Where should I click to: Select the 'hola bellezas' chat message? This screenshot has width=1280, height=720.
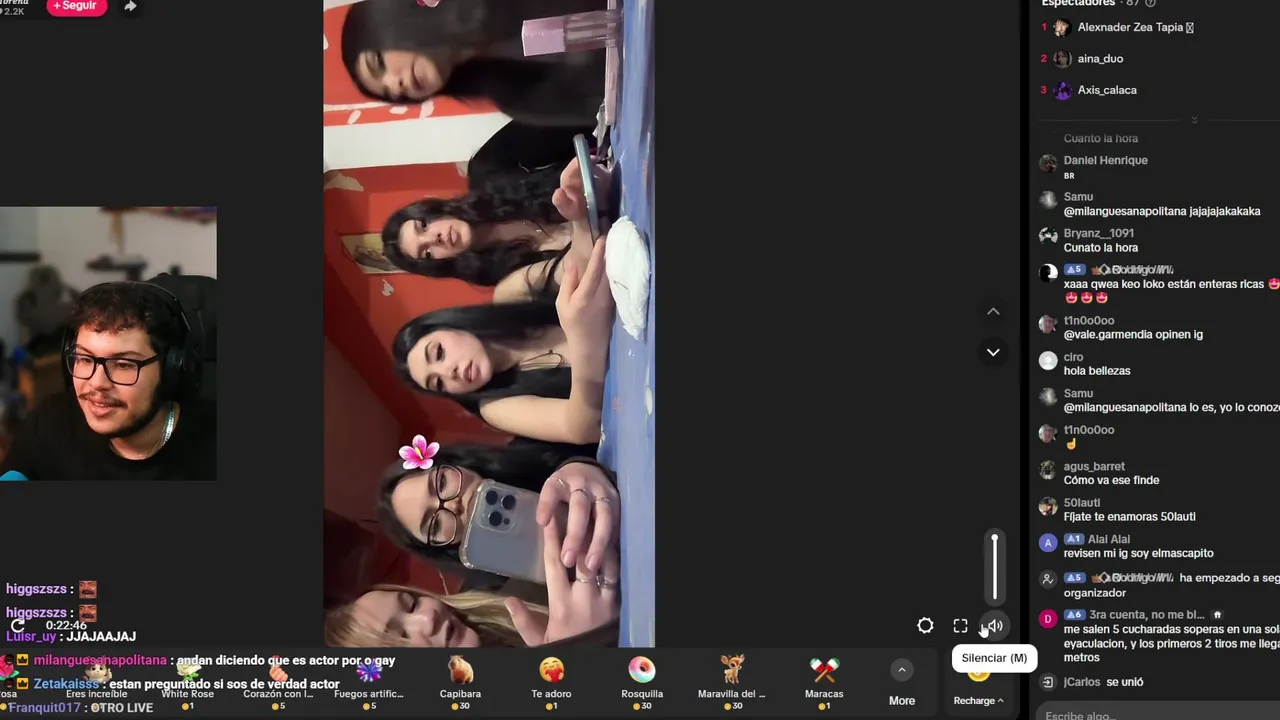coord(1097,371)
